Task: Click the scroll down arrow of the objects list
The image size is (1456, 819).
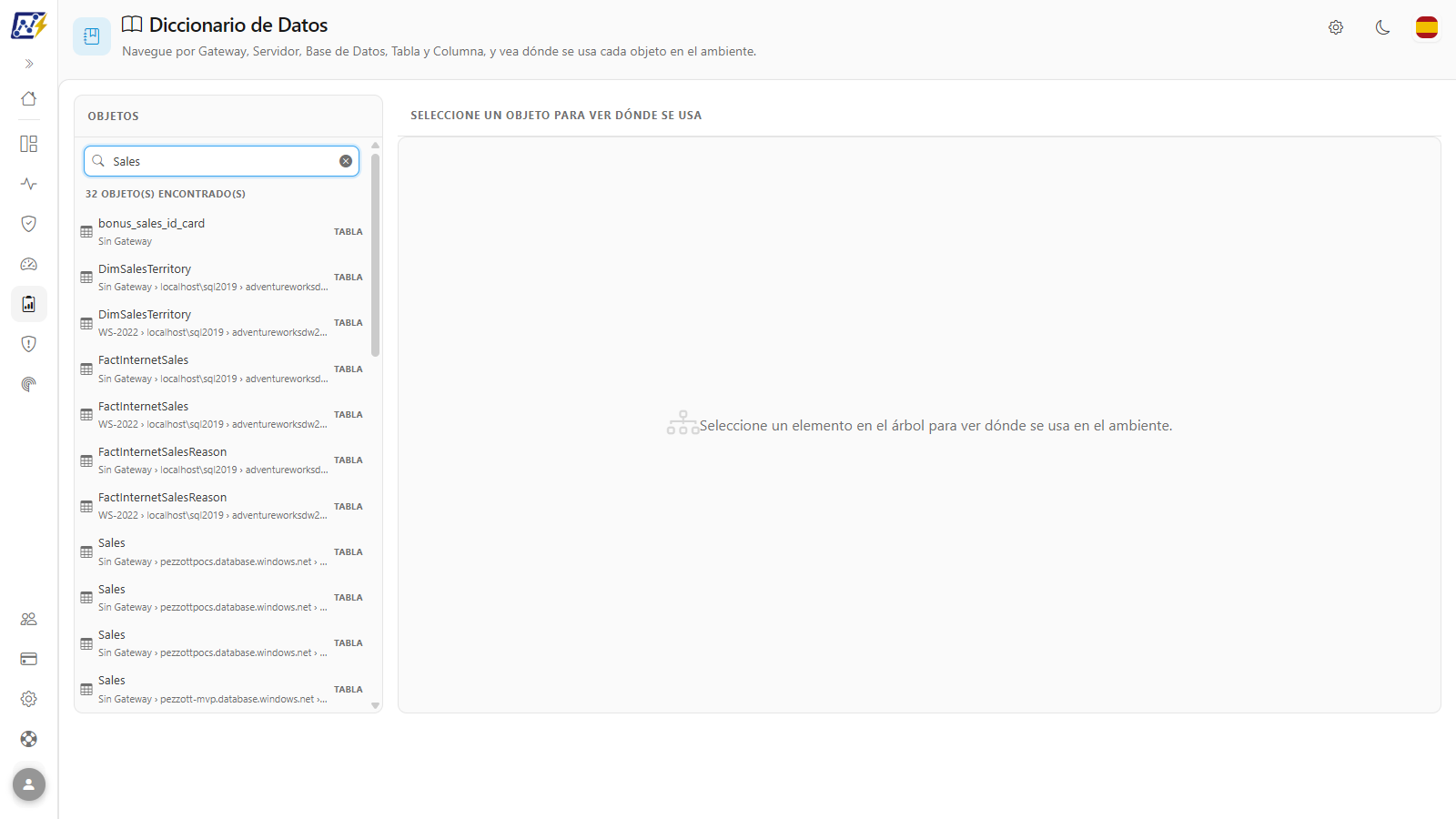Action: (x=375, y=706)
